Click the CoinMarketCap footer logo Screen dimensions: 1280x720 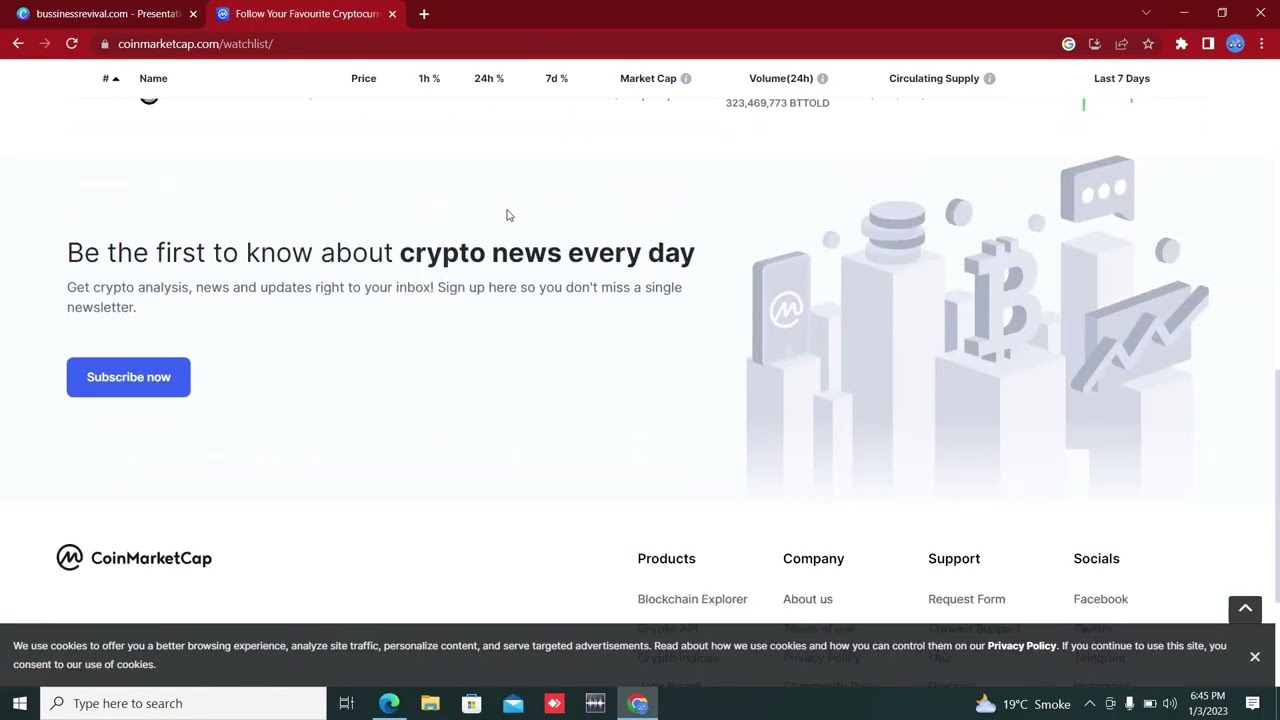point(134,558)
